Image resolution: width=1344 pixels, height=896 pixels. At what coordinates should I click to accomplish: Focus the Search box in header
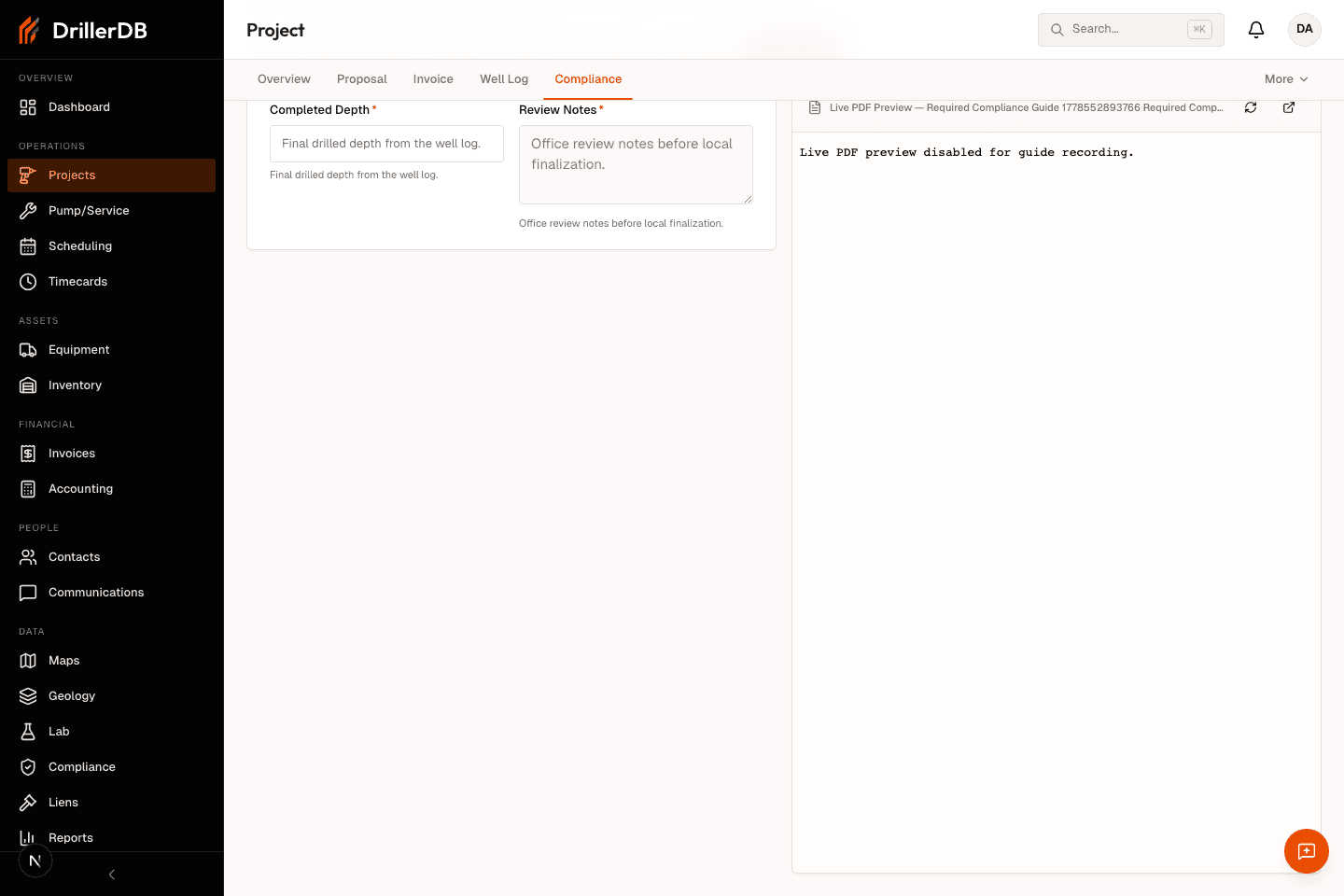click(1130, 30)
